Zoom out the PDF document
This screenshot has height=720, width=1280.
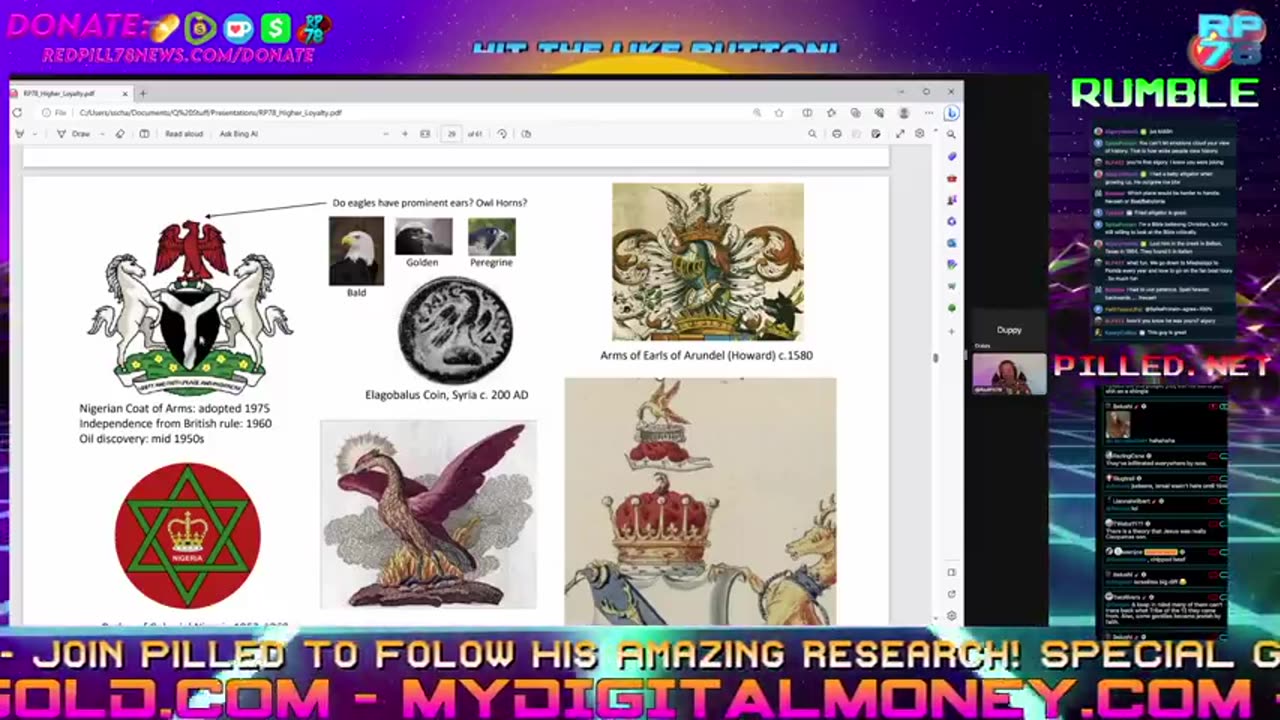click(386, 134)
